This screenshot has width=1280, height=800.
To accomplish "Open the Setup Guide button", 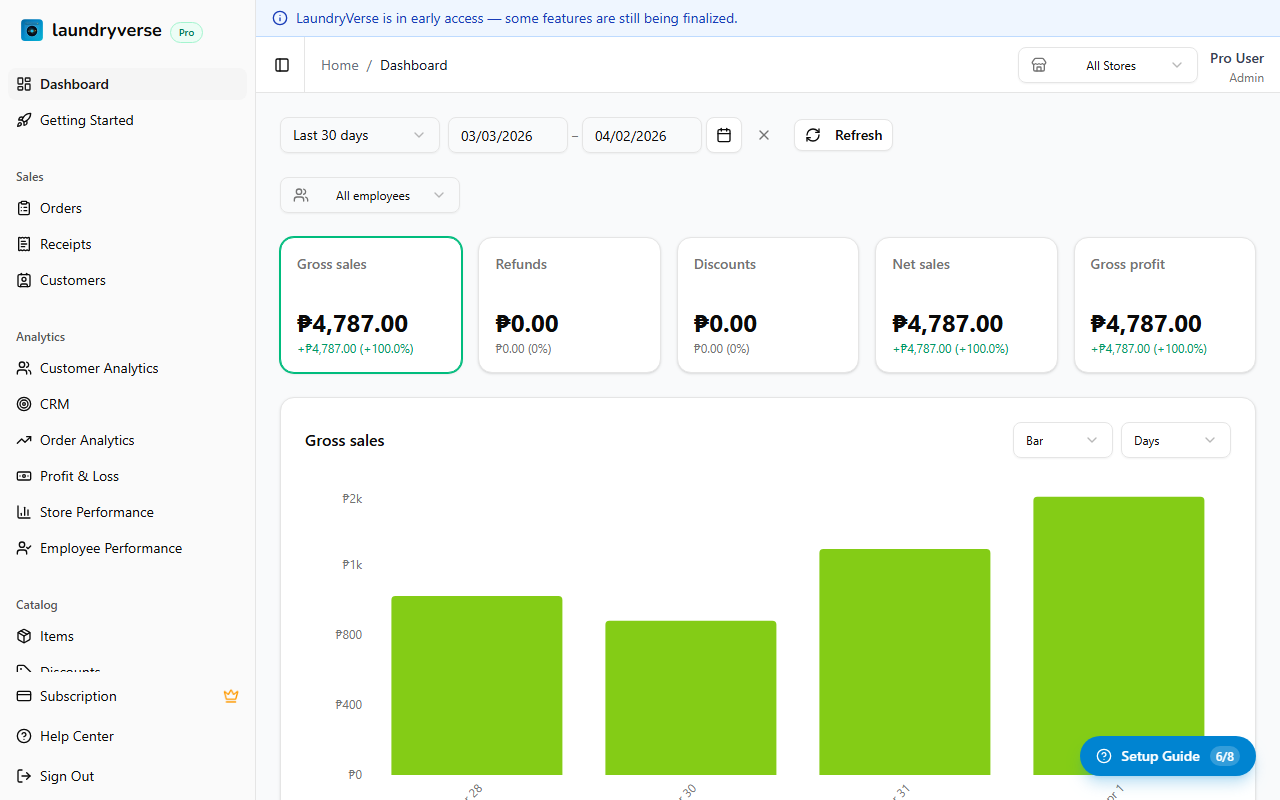I will pos(1167,756).
